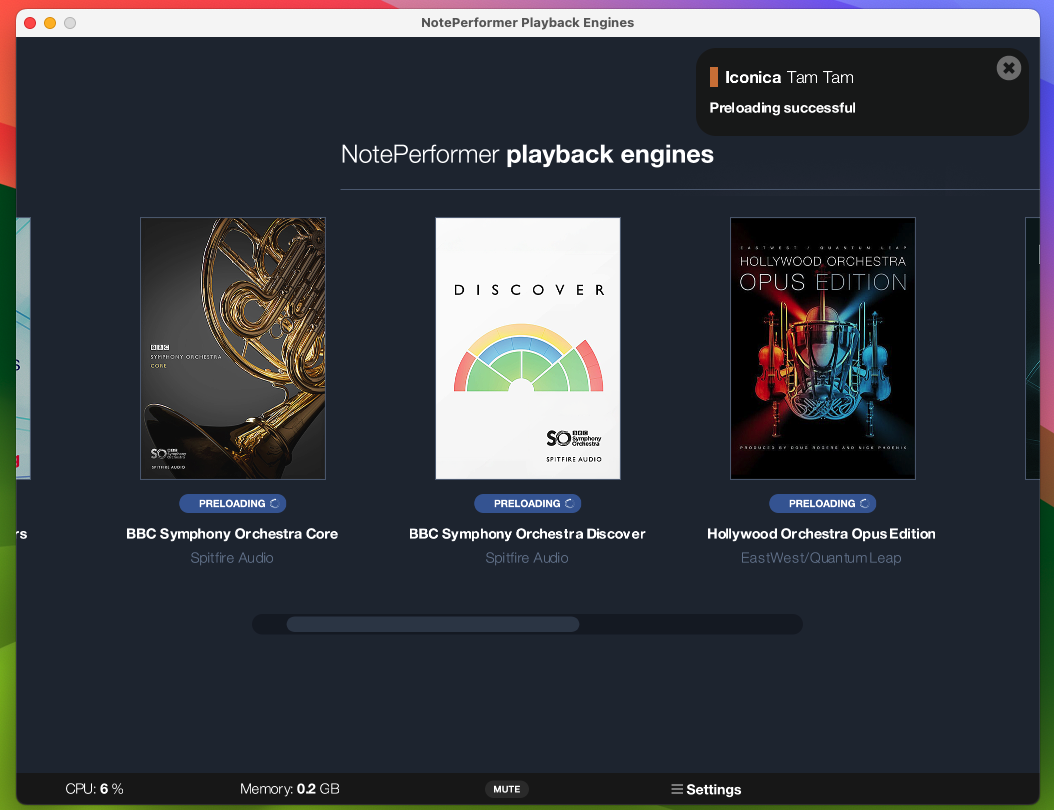The width and height of the screenshot is (1054, 810).
Task: Click the Memory 0.2 GB readout
Action: click(290, 789)
